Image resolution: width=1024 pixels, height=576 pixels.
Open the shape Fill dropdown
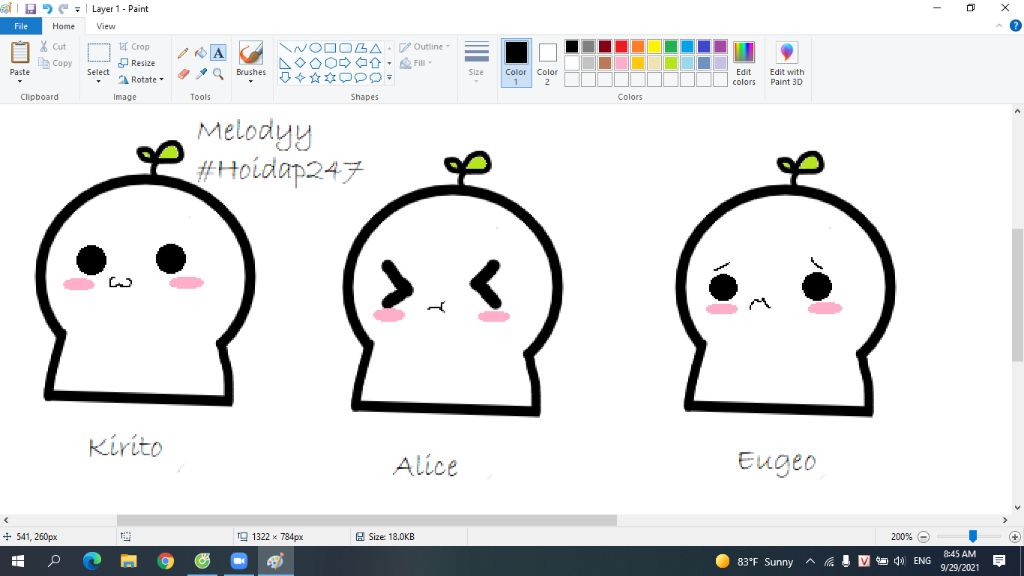point(416,63)
